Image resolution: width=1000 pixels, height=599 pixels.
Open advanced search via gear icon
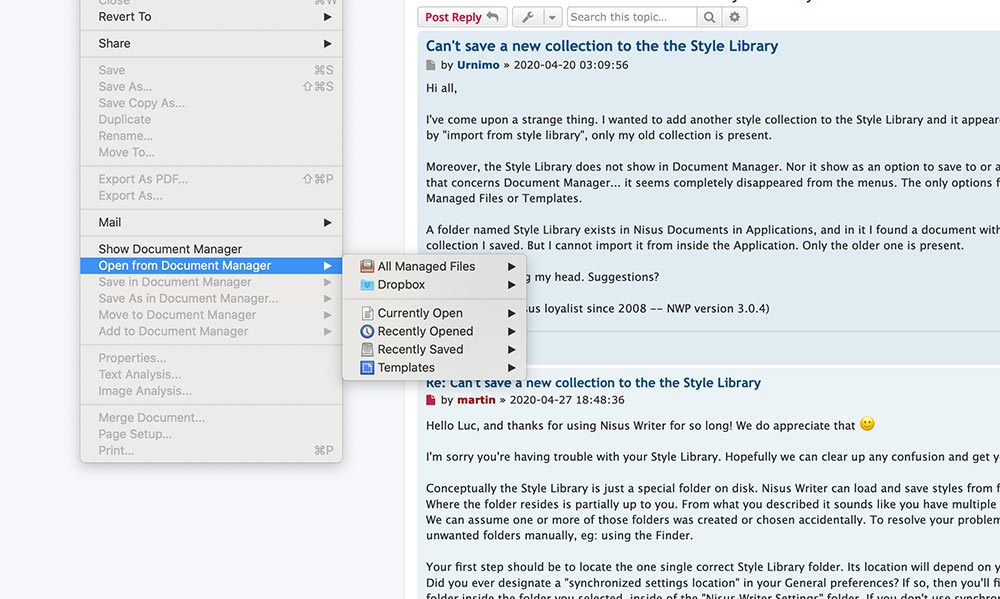(x=734, y=16)
